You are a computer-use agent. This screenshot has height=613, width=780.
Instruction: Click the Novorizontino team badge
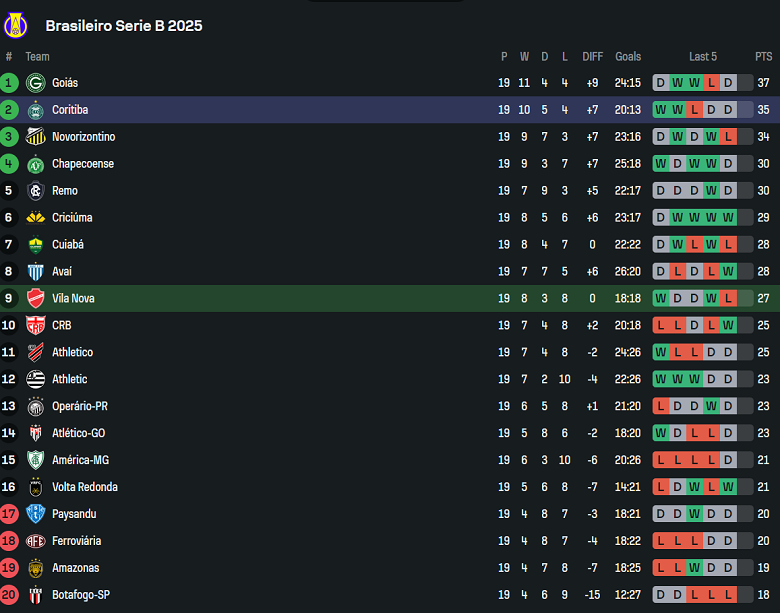[x=36, y=137]
